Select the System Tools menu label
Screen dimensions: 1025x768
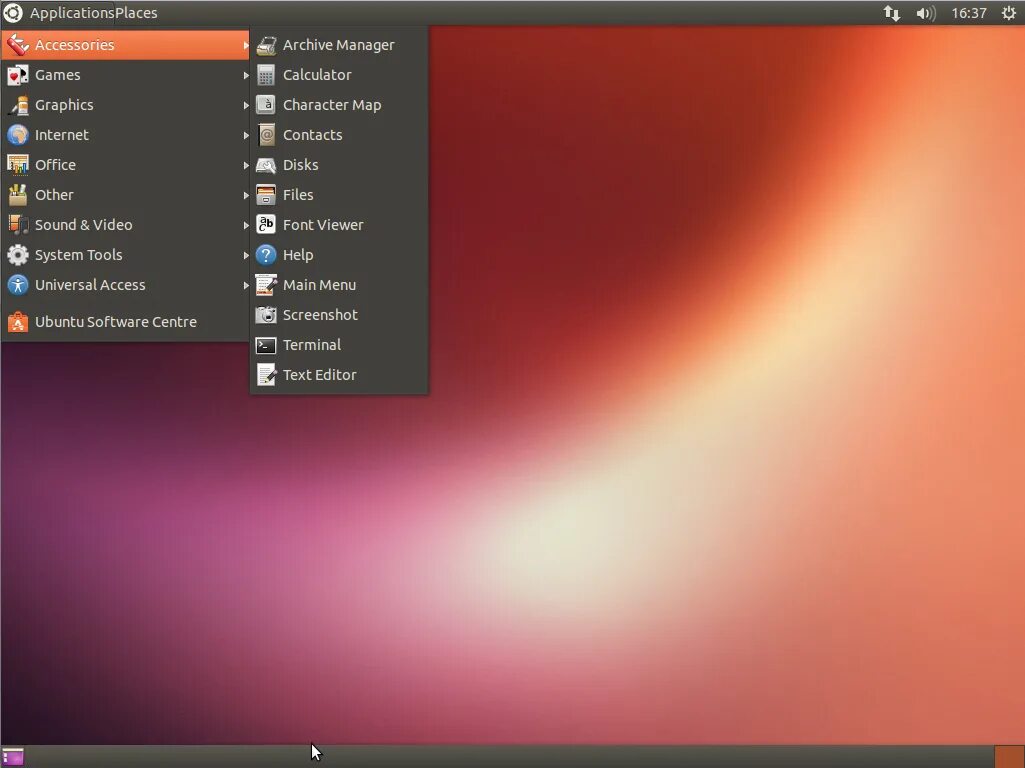(x=78, y=256)
